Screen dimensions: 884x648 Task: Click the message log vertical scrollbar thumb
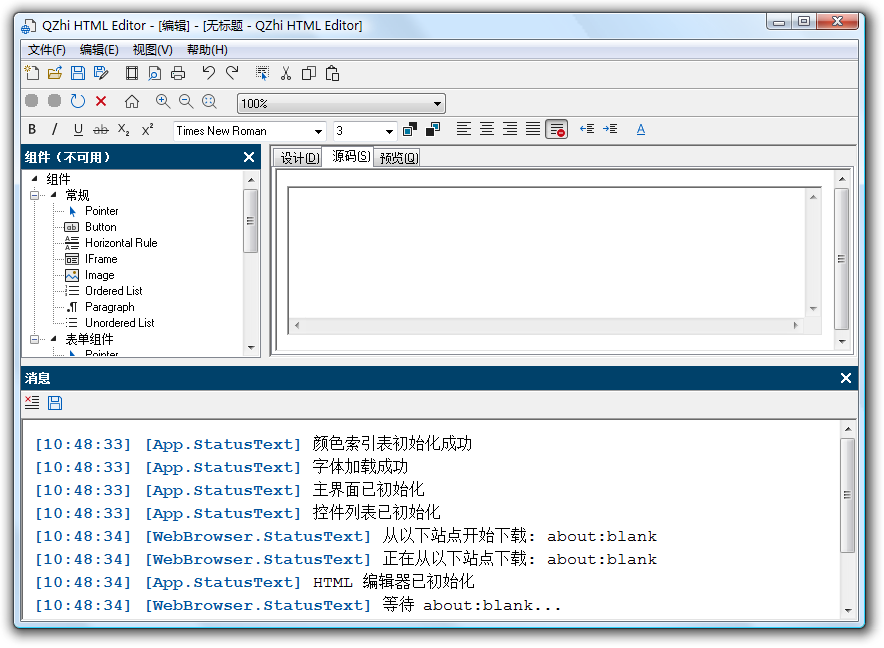[x=847, y=495]
